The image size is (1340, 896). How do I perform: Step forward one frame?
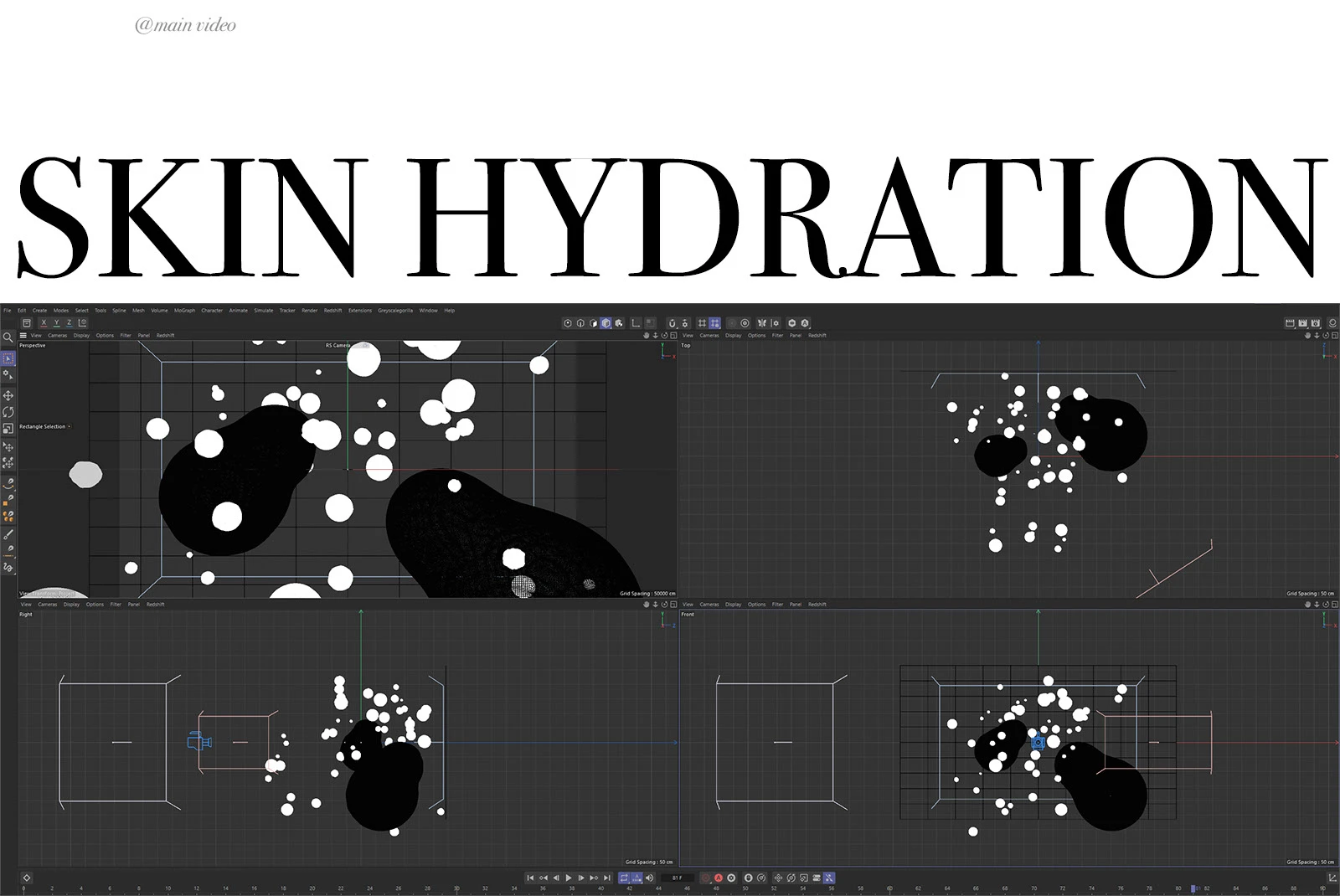581,878
